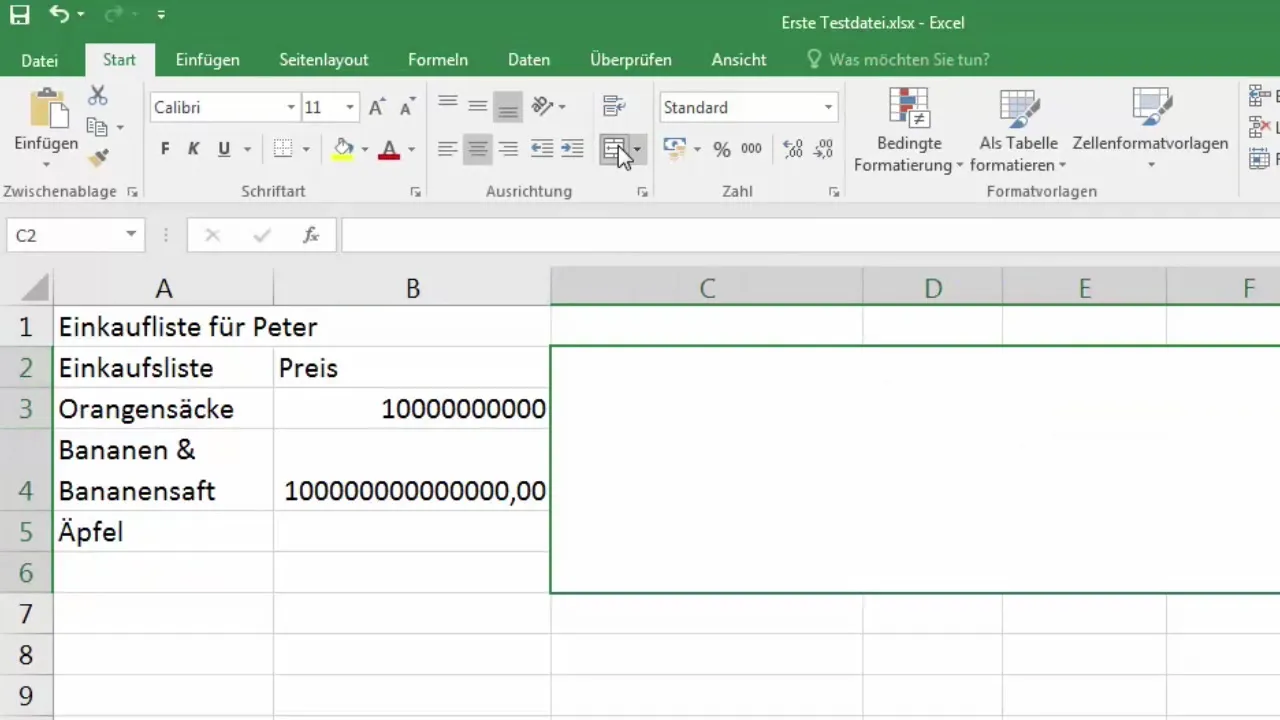Apply red font color A
Viewport: 1280px width, 720px height.
point(390,149)
